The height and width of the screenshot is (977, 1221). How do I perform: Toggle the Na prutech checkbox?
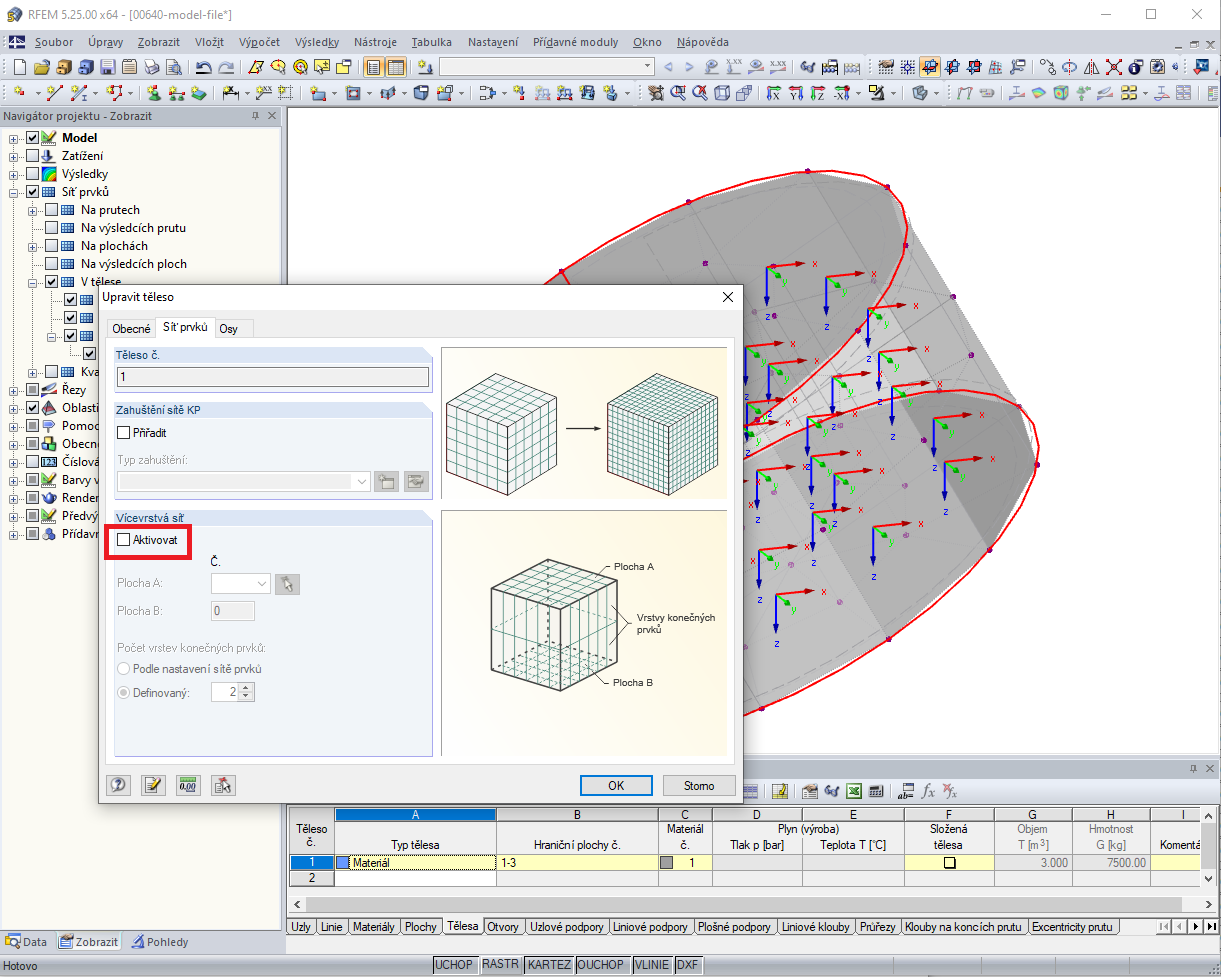point(52,210)
